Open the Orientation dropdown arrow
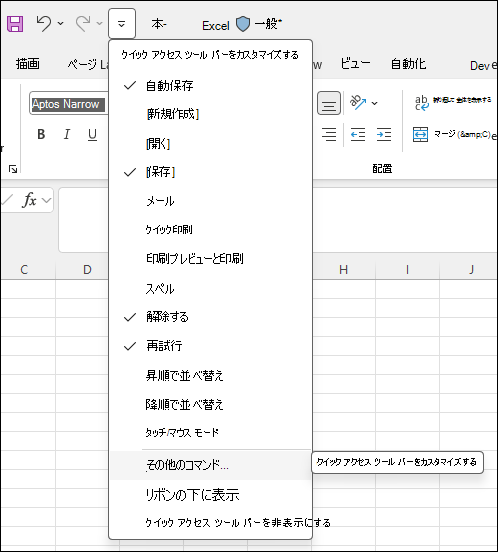Screen dimensions: 498x552 [x=374, y=103]
